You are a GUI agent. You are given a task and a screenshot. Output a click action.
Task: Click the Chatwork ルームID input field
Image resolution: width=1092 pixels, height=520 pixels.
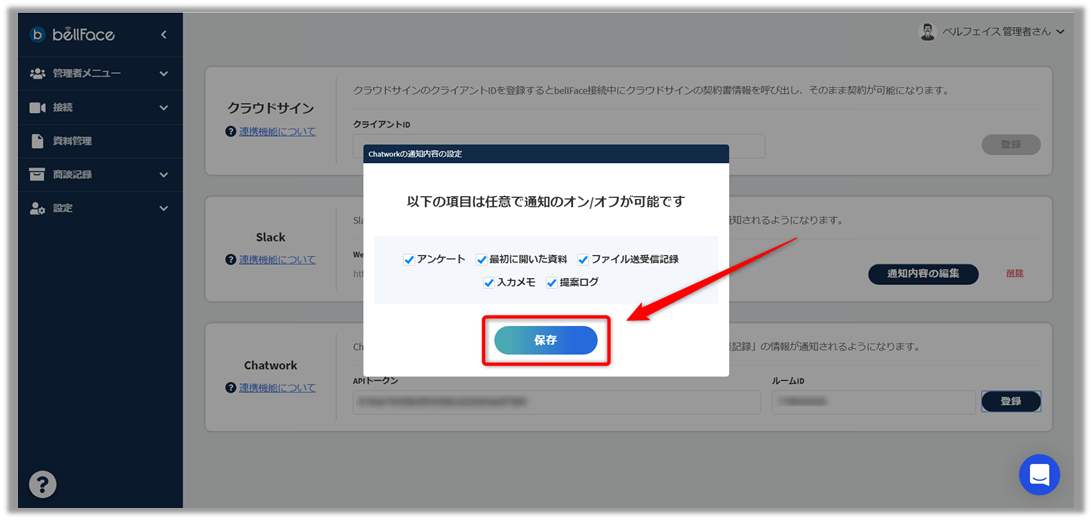[x=874, y=402]
